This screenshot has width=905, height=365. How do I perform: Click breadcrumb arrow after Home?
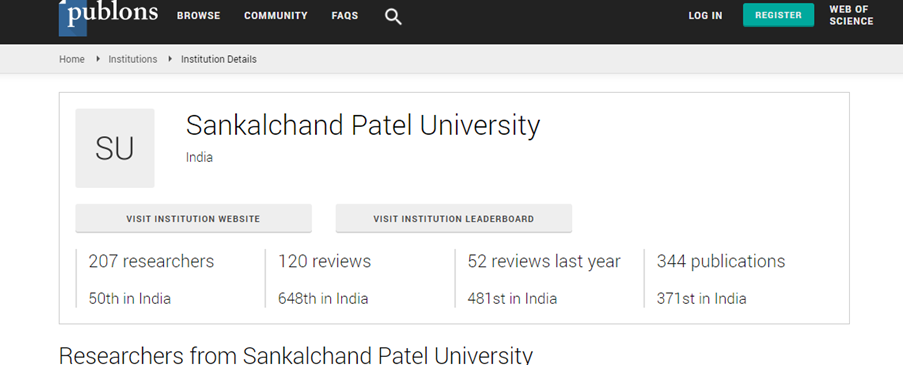pos(98,59)
